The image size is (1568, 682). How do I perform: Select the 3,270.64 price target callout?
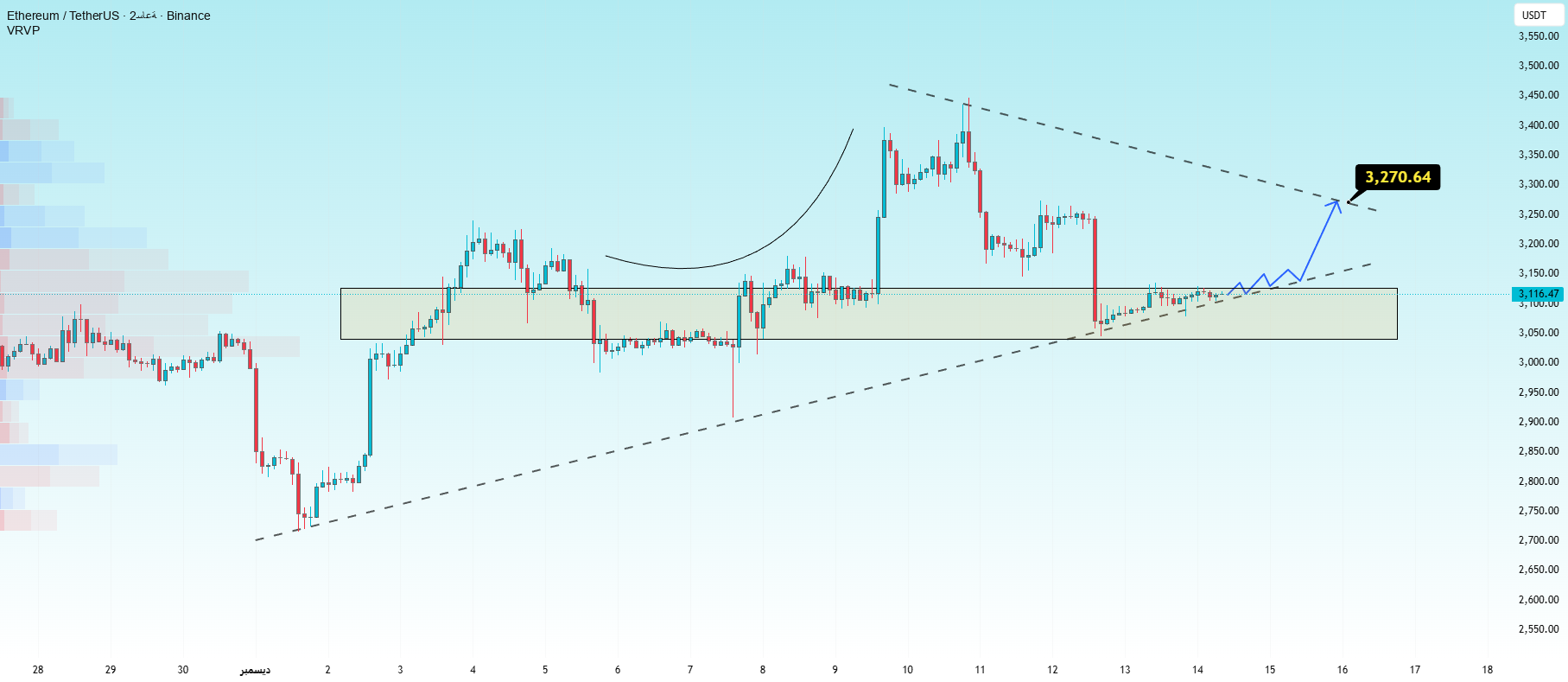click(1397, 177)
